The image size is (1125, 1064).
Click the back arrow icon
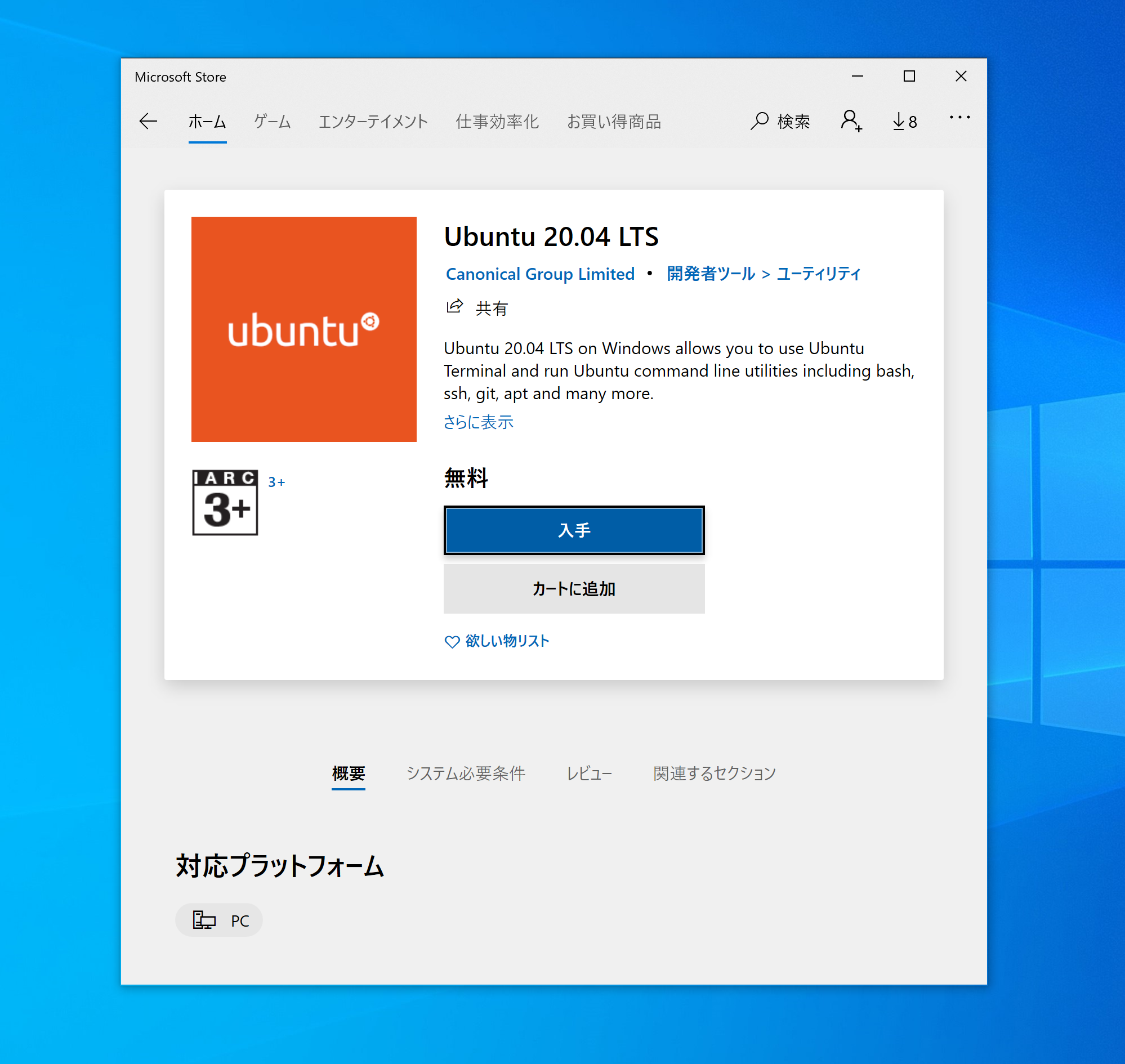click(148, 122)
